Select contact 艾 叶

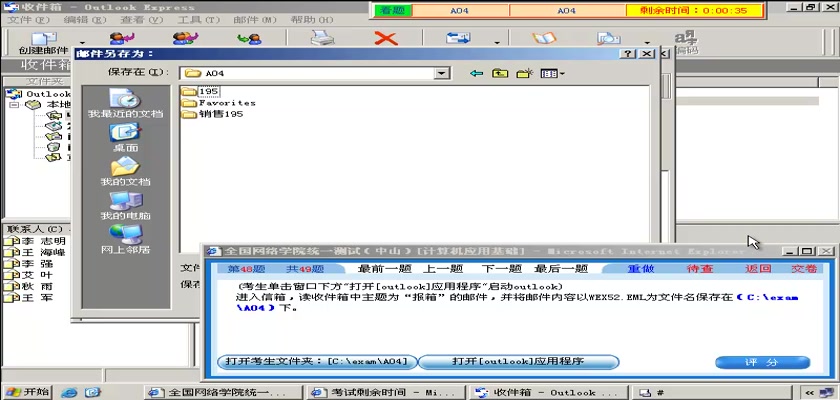[29, 275]
